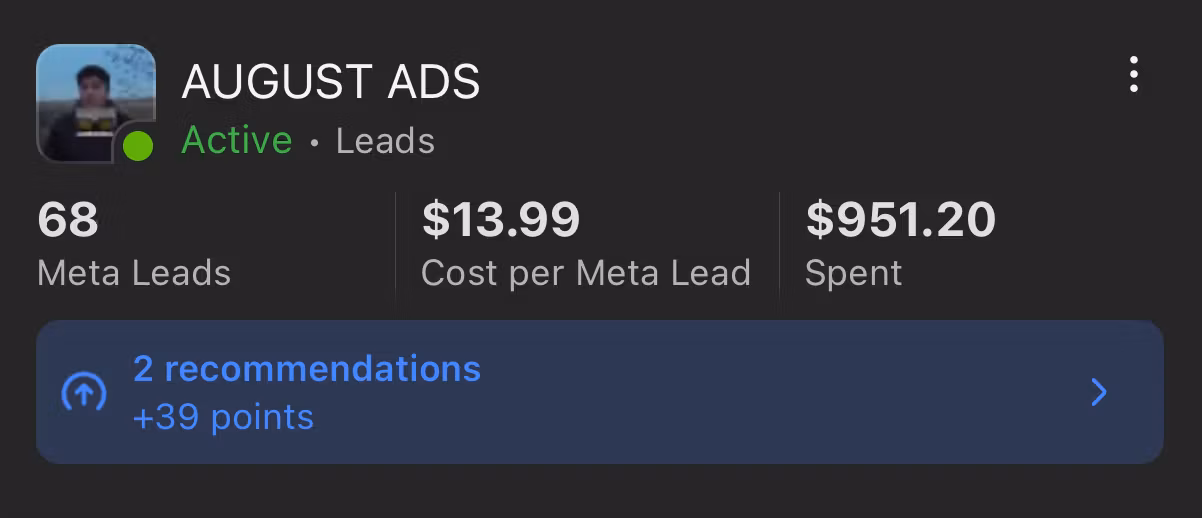Click the +39 points text

[x=223, y=417]
